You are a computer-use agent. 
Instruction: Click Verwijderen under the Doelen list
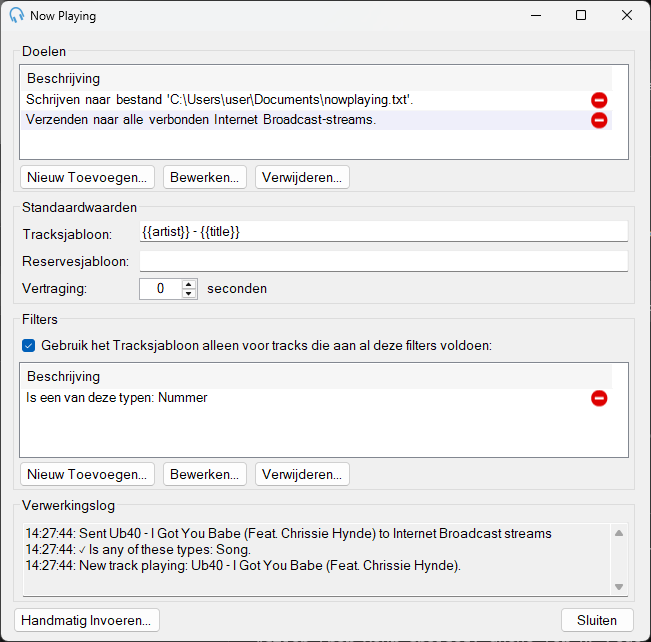pos(302,177)
